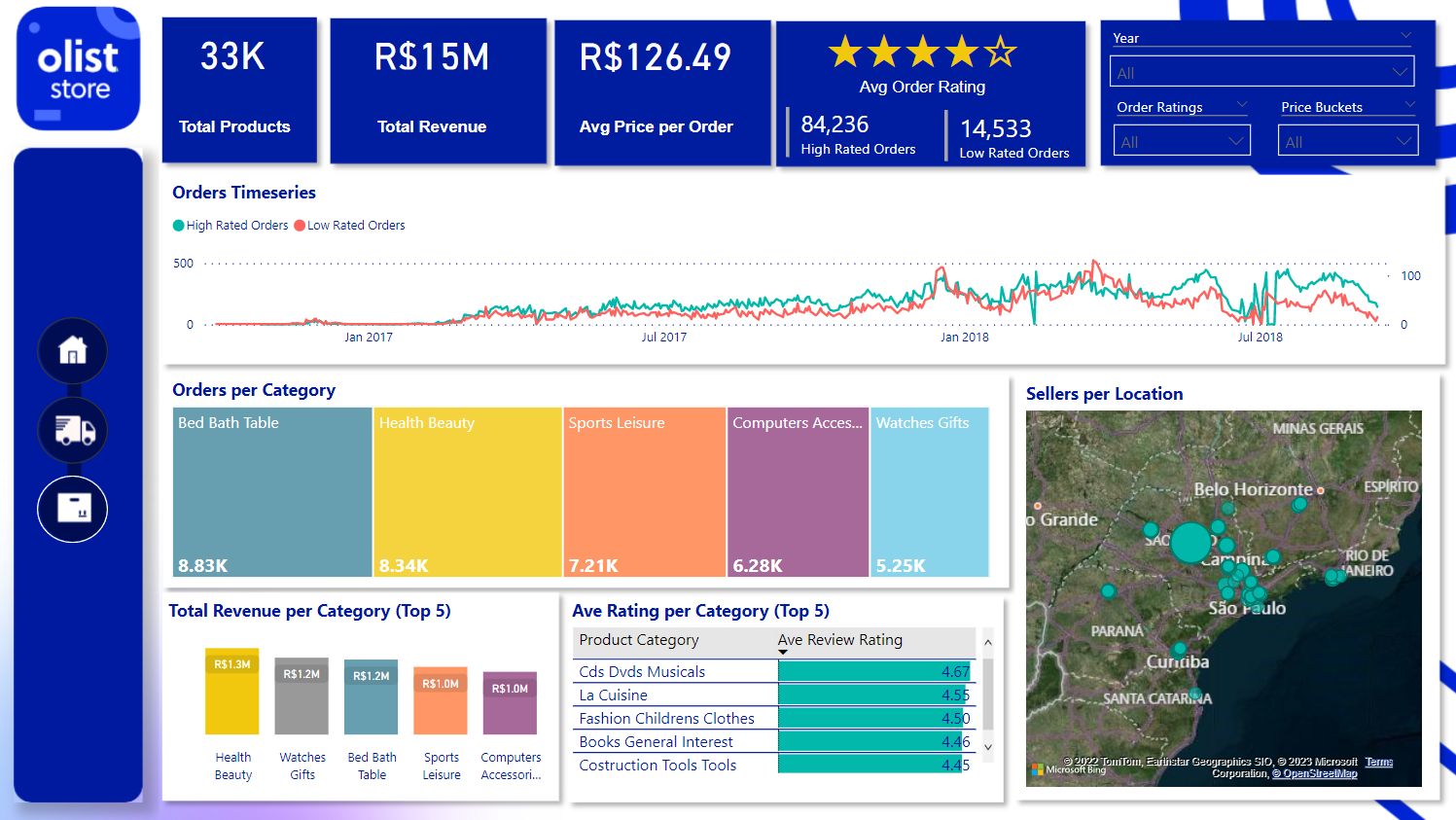Expand the Year slicer header chevron

[1405, 36]
